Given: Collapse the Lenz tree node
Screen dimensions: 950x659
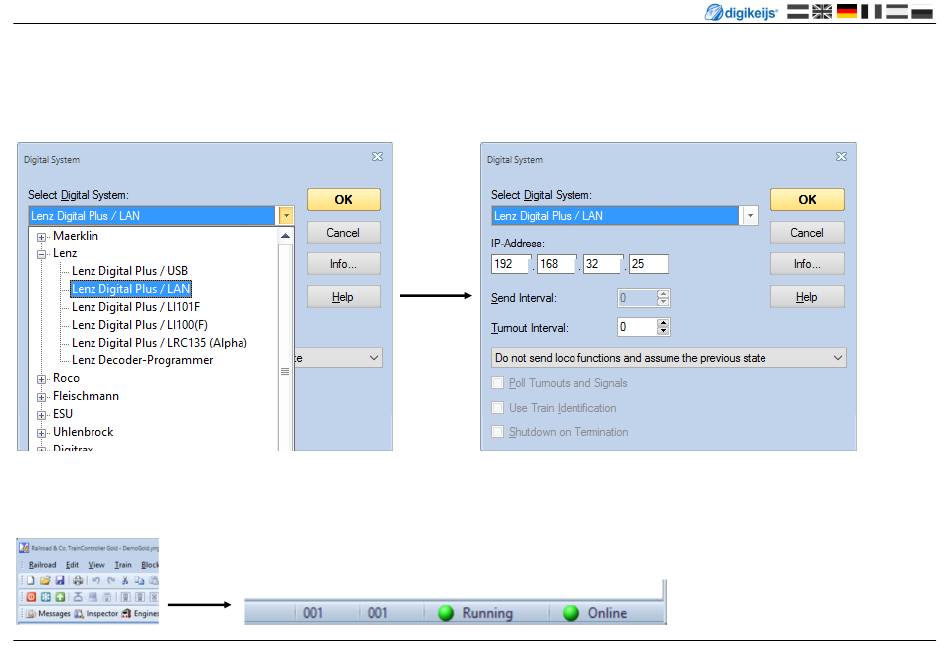Looking at the screenshot, I should point(41,254).
